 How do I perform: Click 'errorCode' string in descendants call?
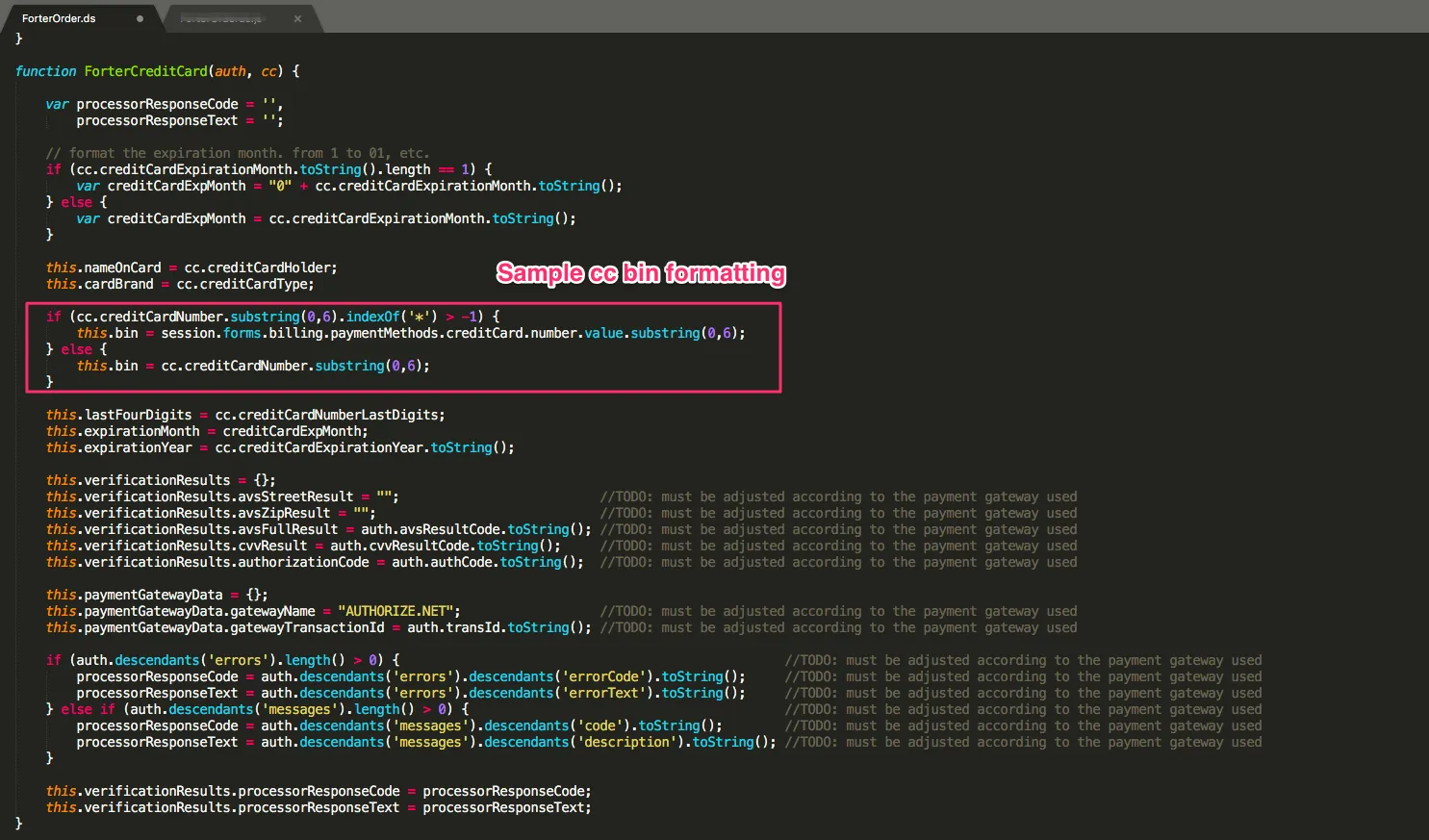(603, 676)
